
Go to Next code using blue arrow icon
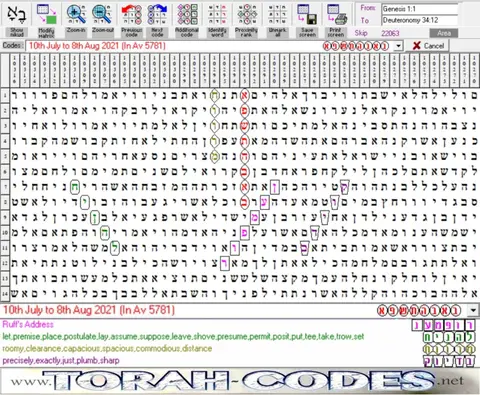(x=157, y=14)
